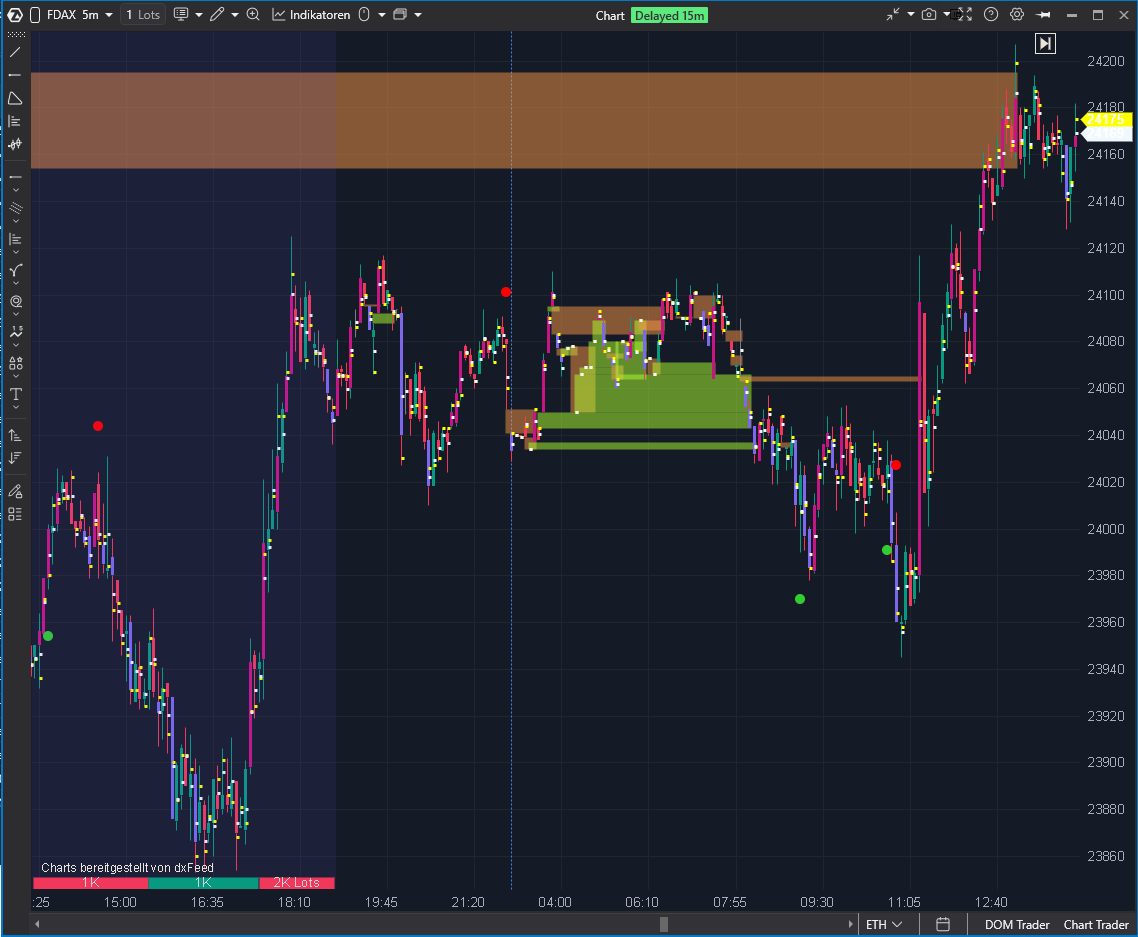
Task: Open the 5m timeframe dropdown
Action: tap(98, 15)
